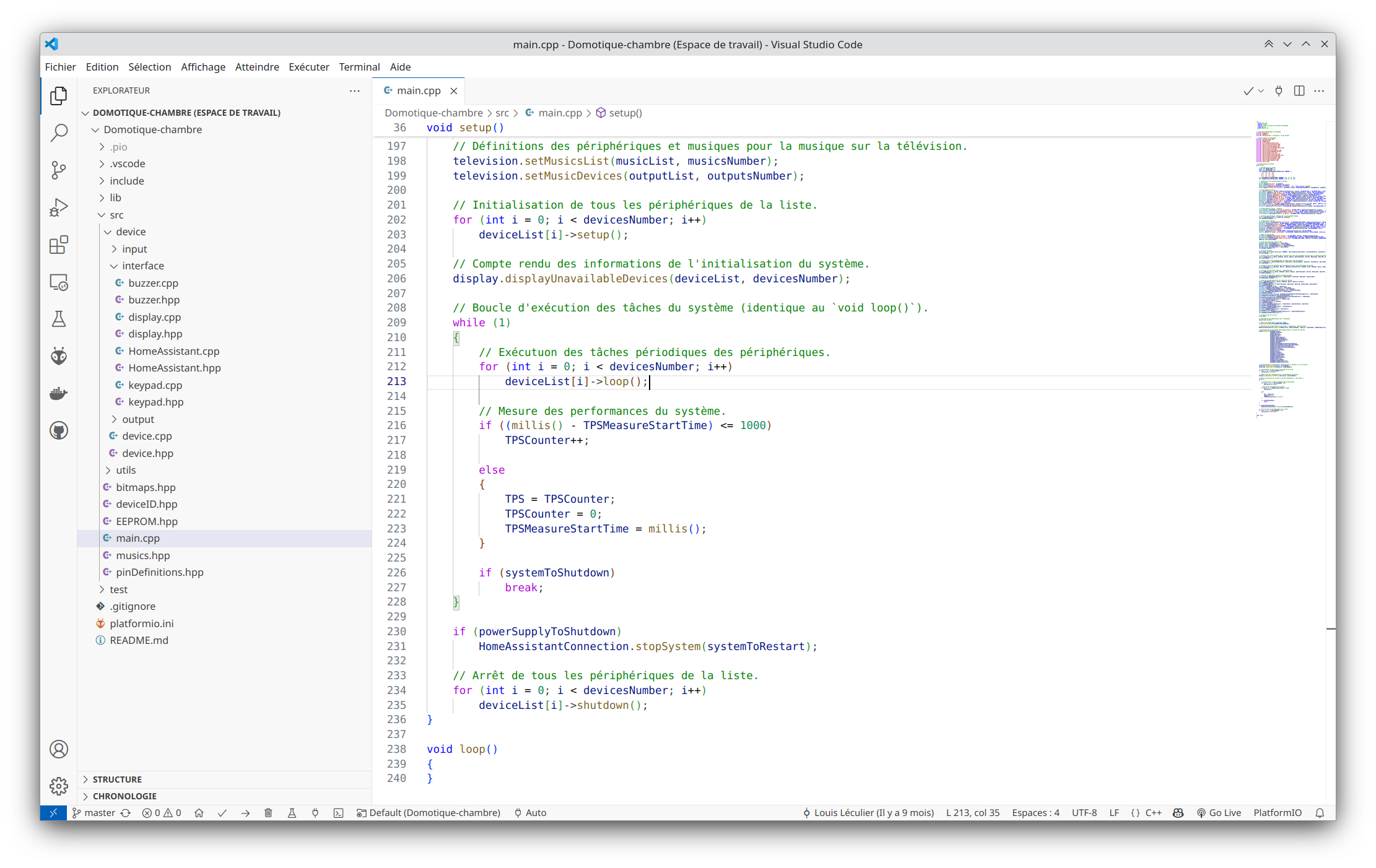Expand the STRUCTURE panel
Viewport: 1376px width, 868px height.
(117, 779)
